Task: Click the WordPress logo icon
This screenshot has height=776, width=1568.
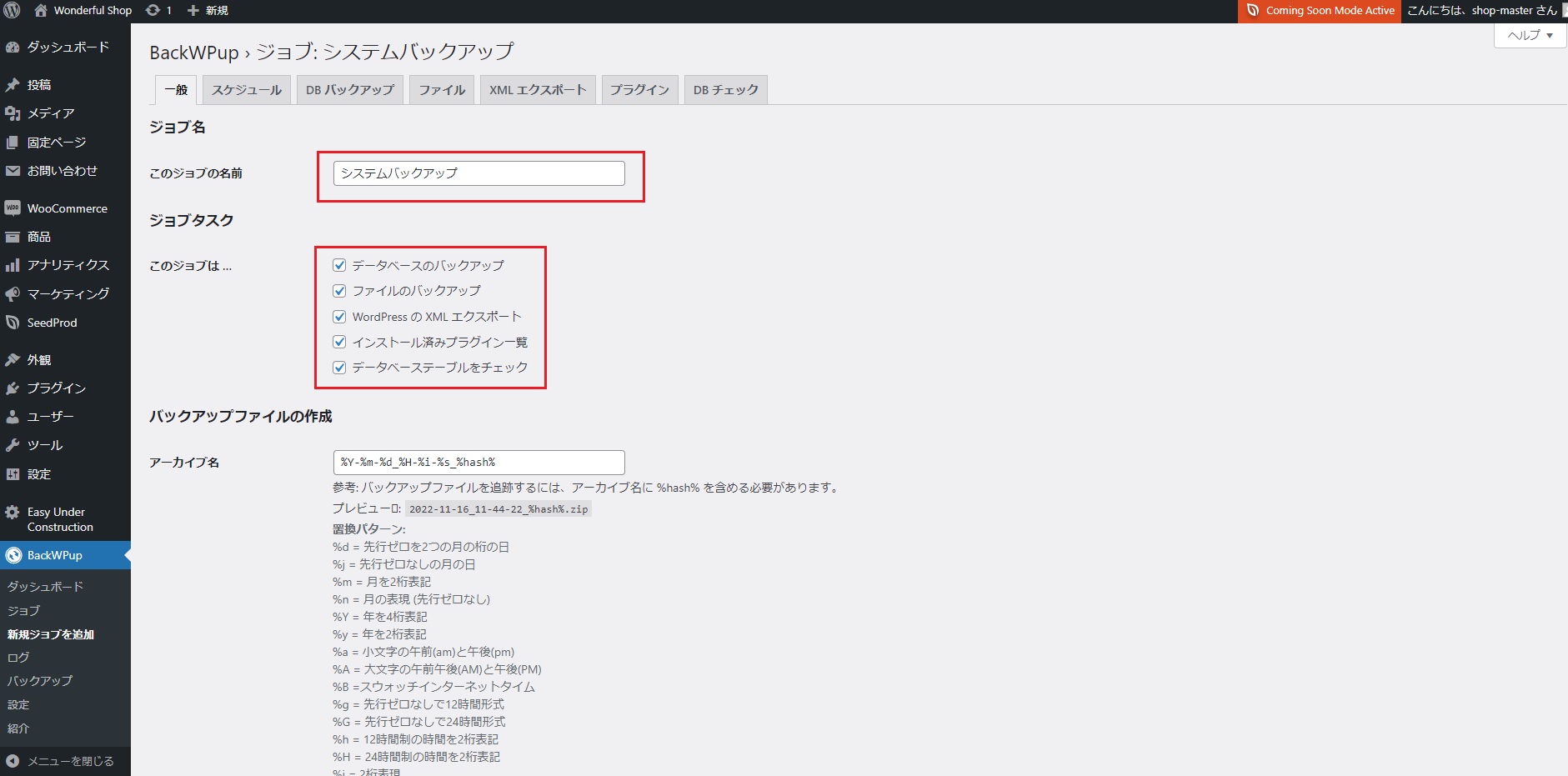Action: [x=12, y=10]
